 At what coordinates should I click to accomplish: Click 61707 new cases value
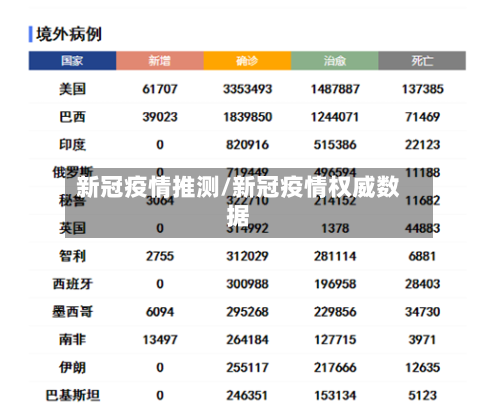point(160,89)
